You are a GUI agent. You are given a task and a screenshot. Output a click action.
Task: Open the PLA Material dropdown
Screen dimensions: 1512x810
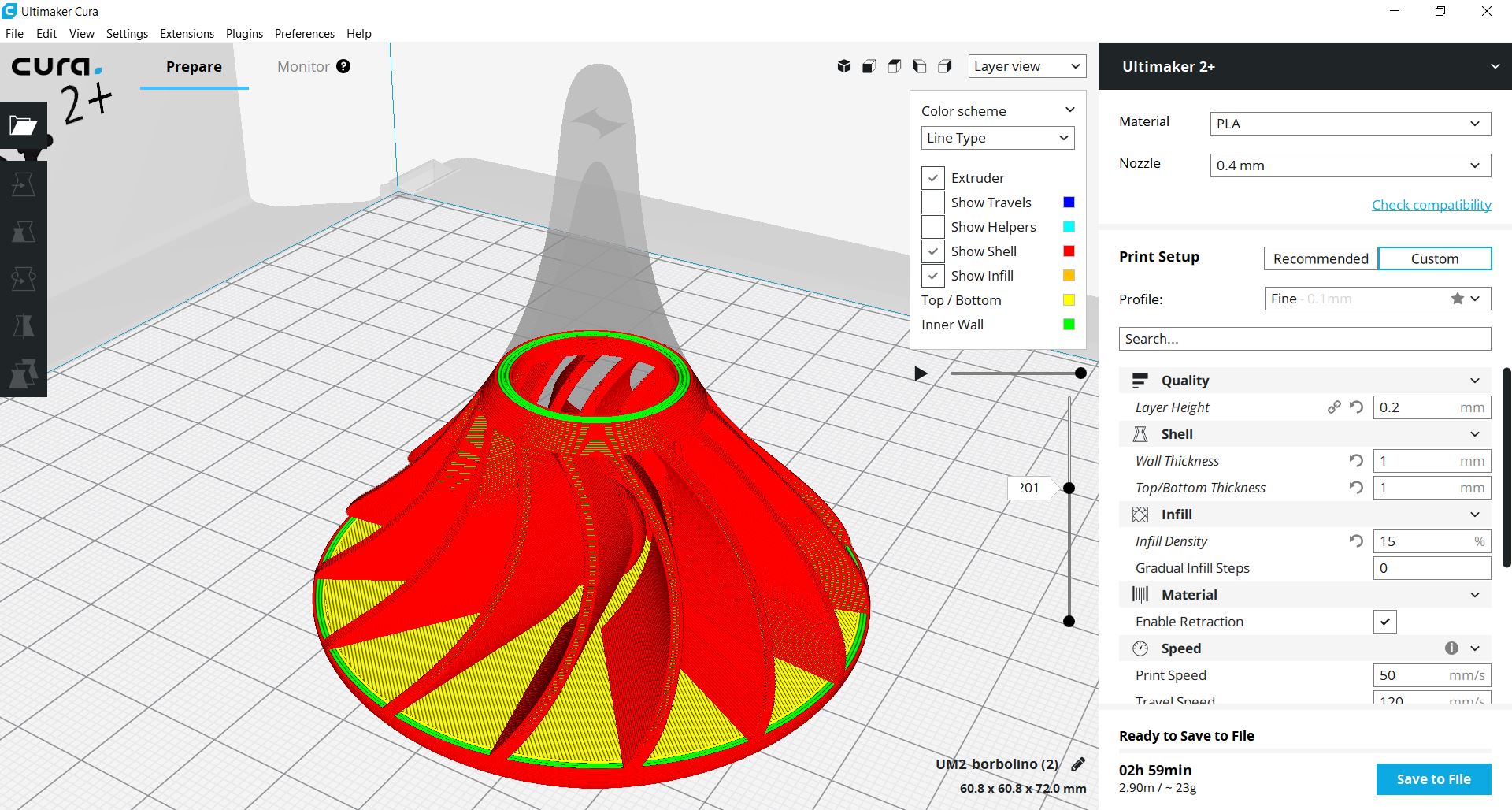pos(1350,124)
